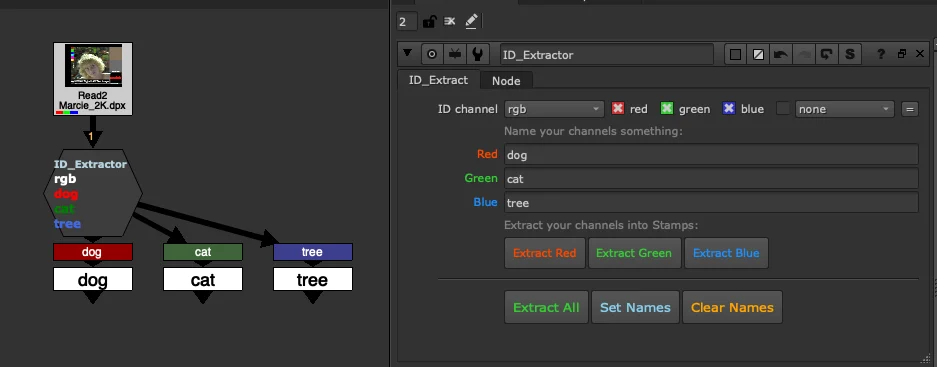Open the none channel dropdown
This screenshot has width=937, height=367.
click(844, 109)
